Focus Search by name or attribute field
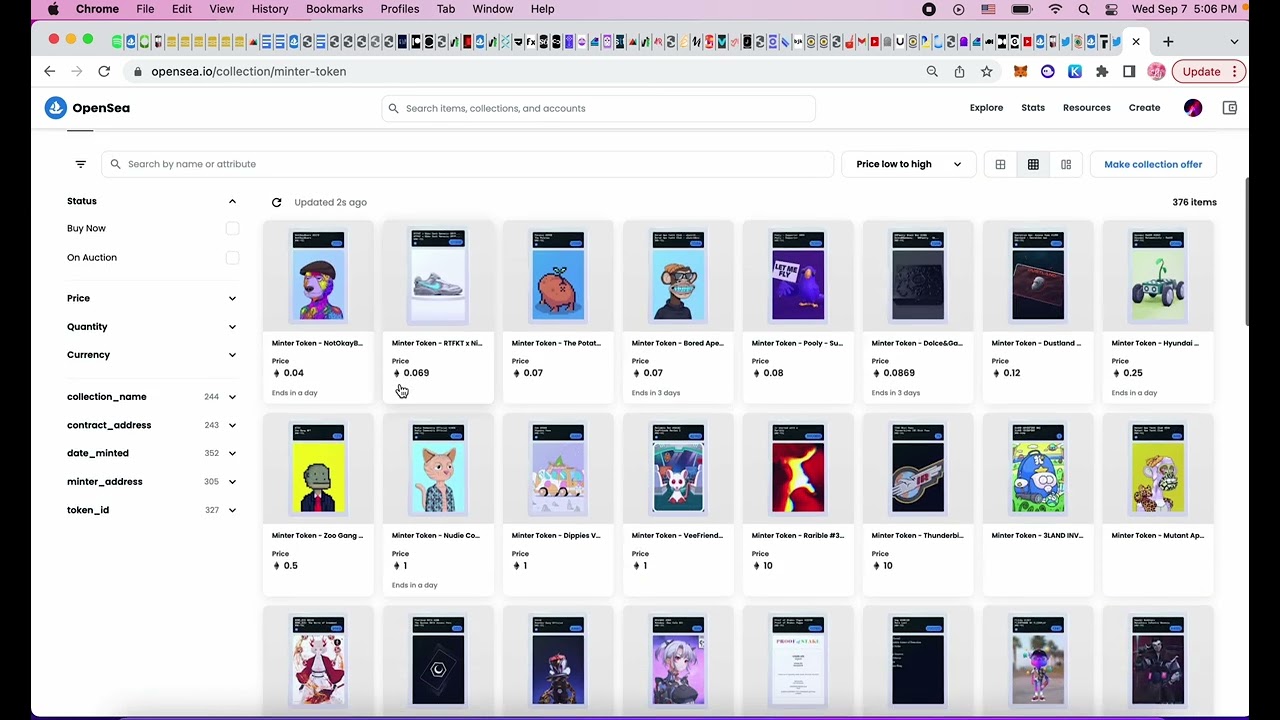This screenshot has width=1280, height=720. point(467,164)
